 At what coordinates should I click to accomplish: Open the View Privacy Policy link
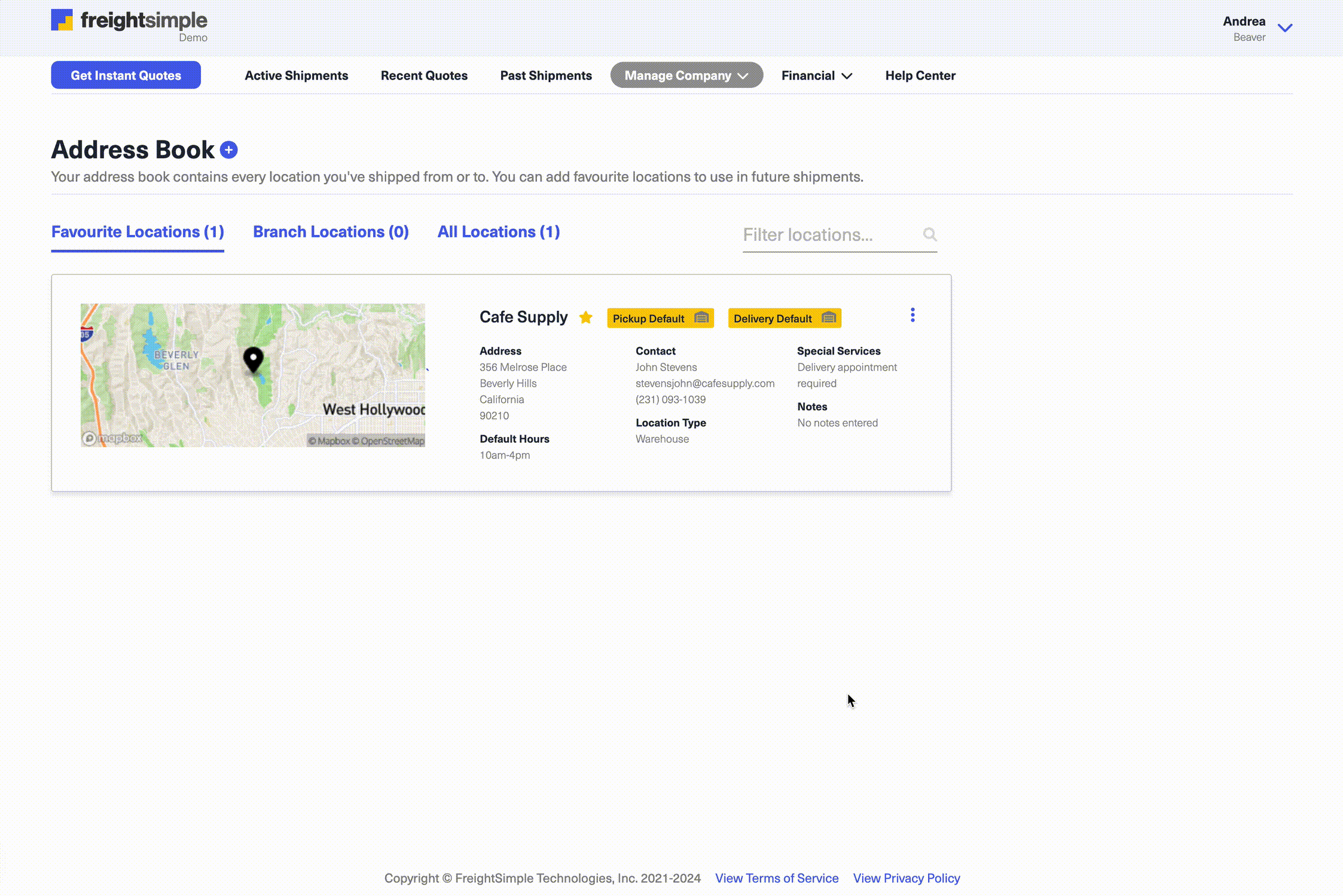pyautogui.click(x=906, y=878)
